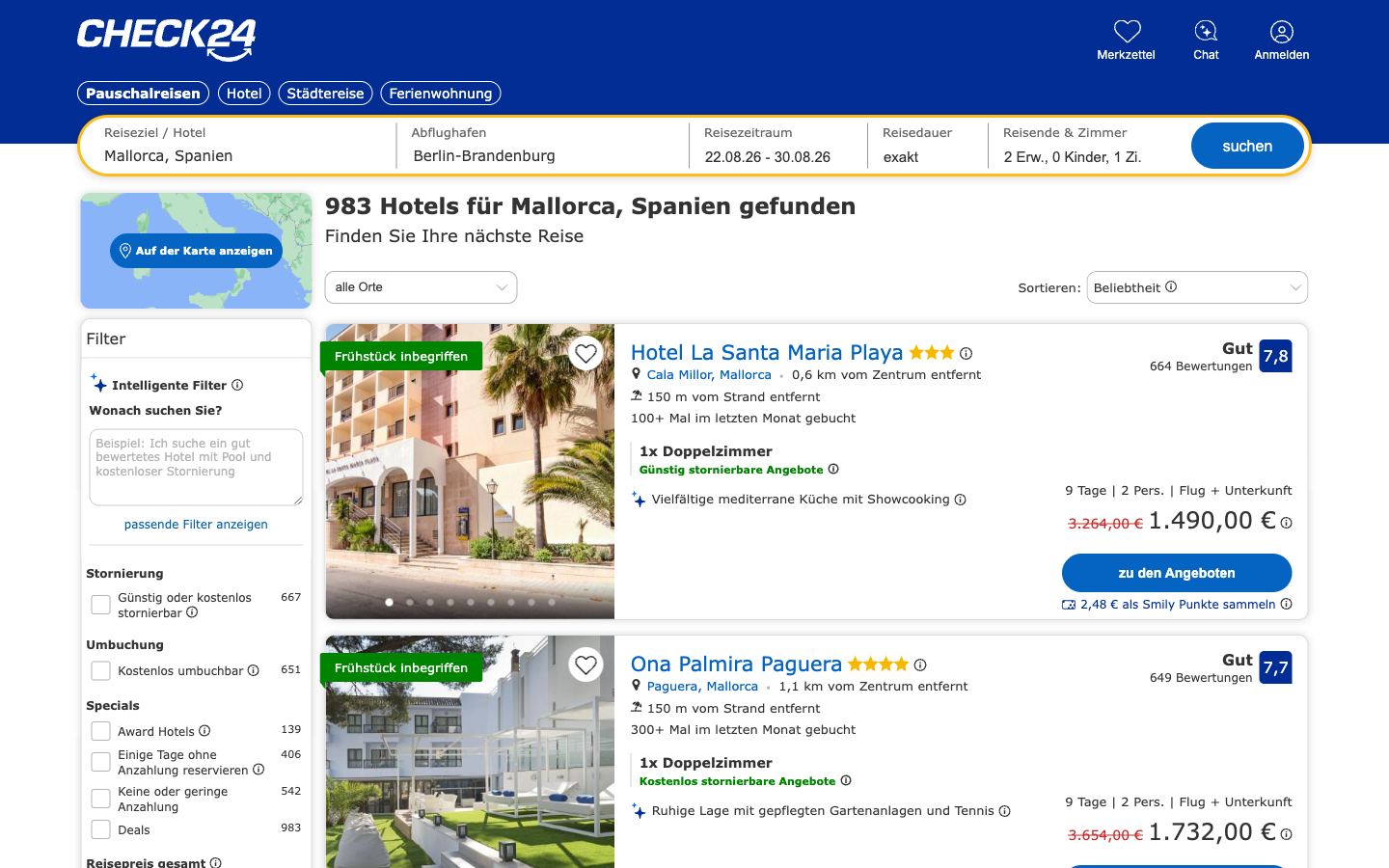Click info icon beside Anzahlung reservieren

[259, 770]
